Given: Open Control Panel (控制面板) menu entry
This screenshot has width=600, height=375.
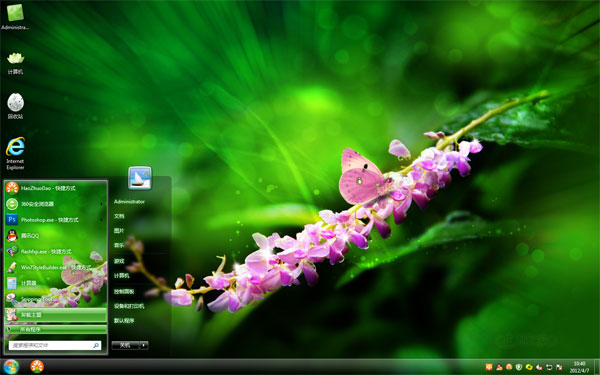Looking at the screenshot, I should pyautogui.click(x=124, y=291).
